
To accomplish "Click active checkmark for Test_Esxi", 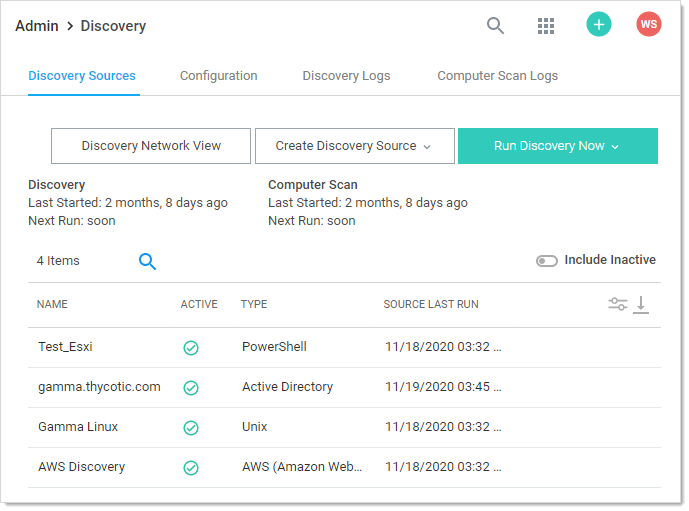I will pos(190,348).
